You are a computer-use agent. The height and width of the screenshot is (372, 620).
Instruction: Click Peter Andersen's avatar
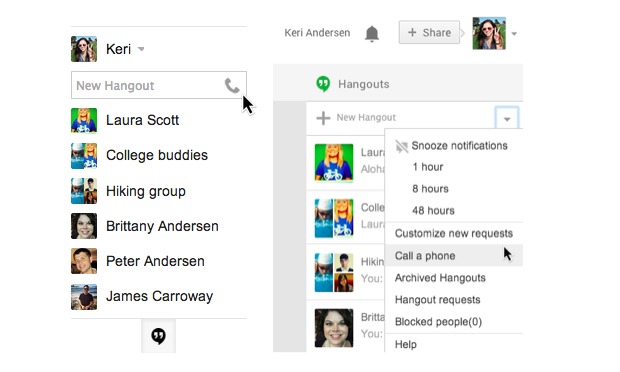84,261
